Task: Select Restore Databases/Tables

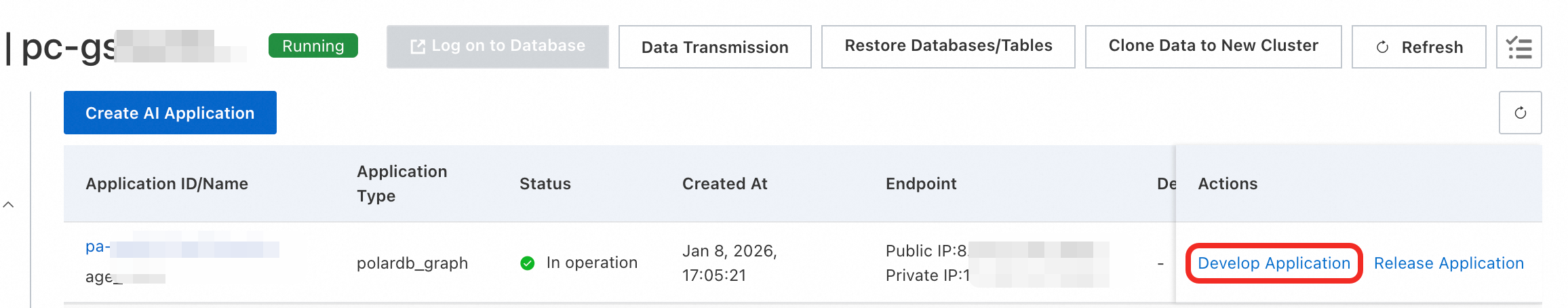Action: 947,47
